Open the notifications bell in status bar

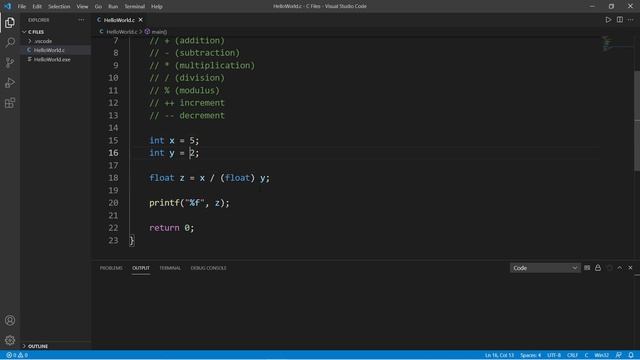631,355
